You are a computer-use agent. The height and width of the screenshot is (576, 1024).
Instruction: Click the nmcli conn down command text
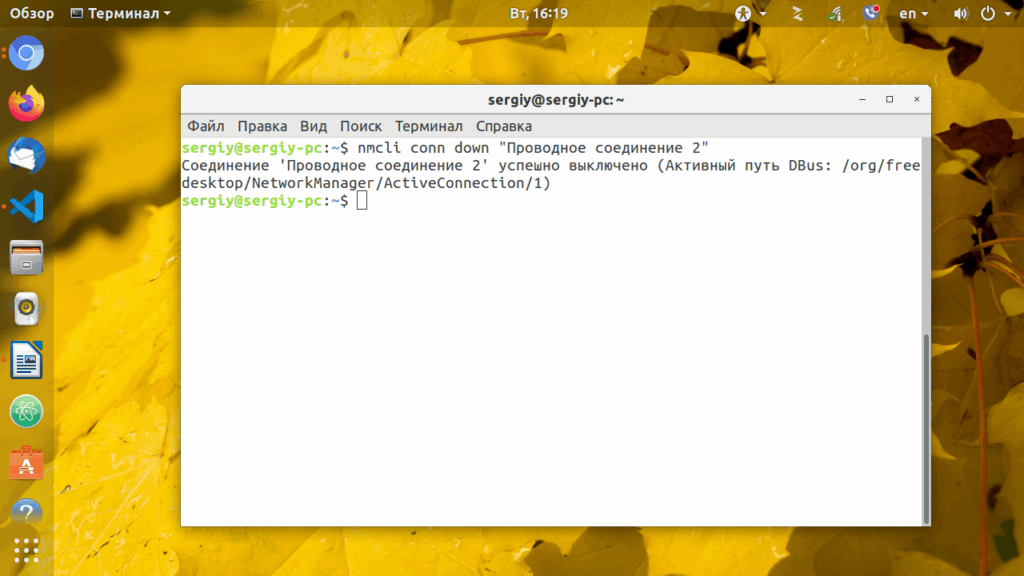(x=532, y=148)
